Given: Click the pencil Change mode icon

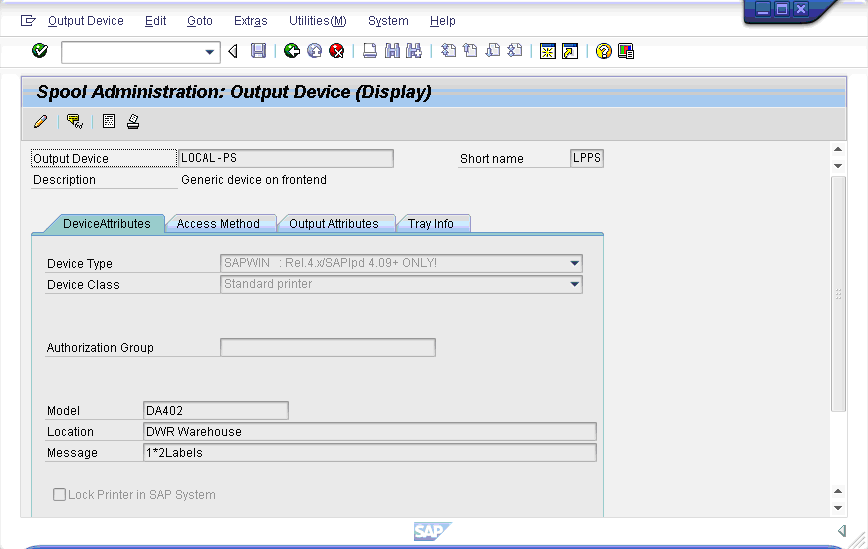Looking at the screenshot, I should 40,122.
